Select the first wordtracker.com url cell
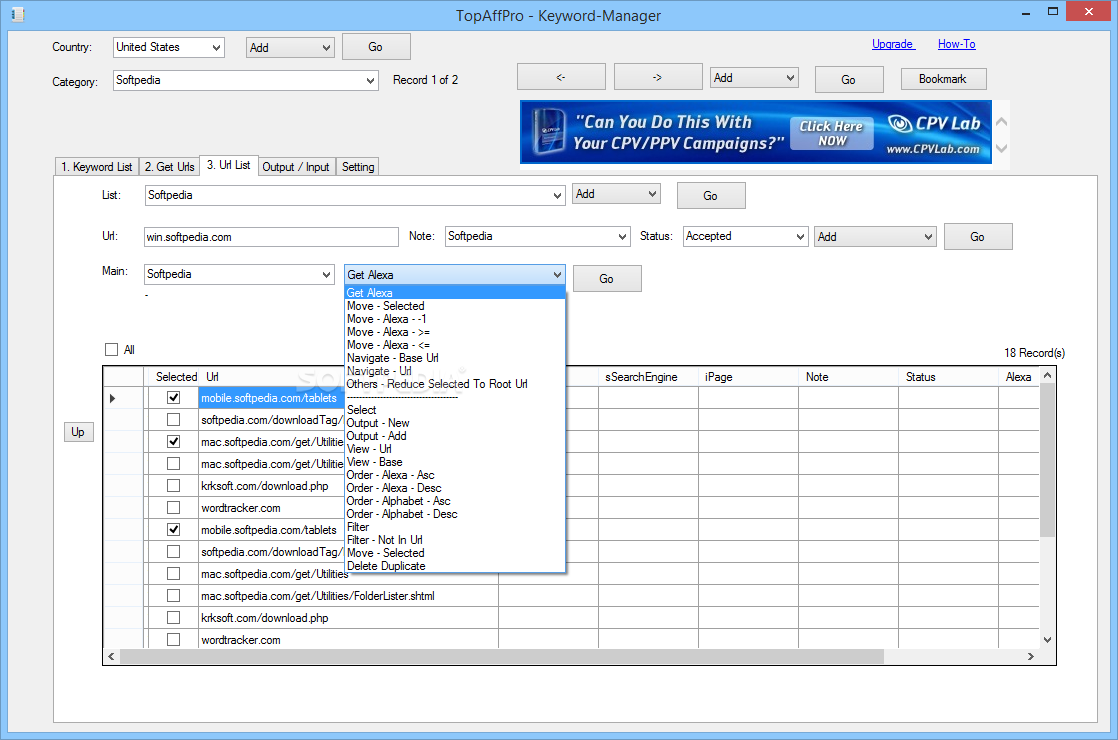Viewport: 1118px width, 740px height. click(x=271, y=508)
